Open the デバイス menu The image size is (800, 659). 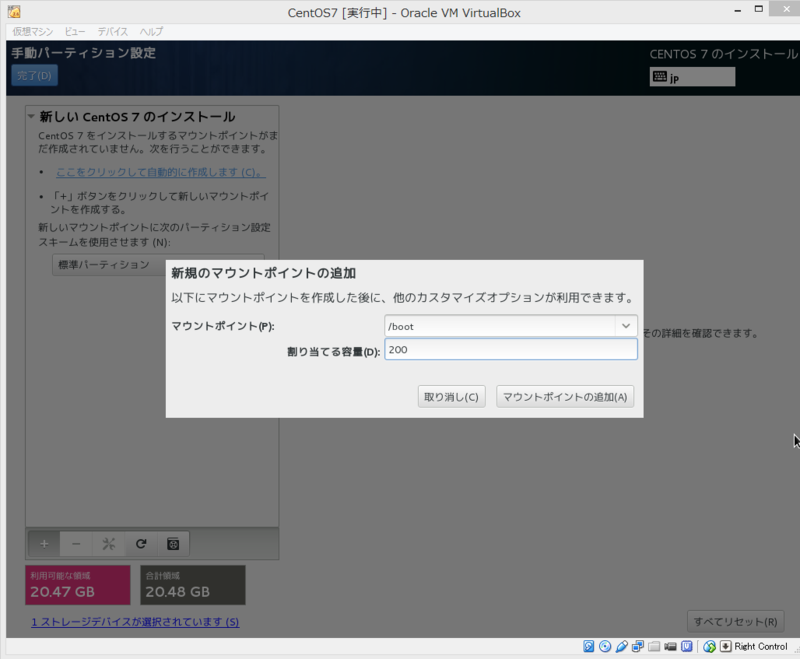(x=112, y=31)
